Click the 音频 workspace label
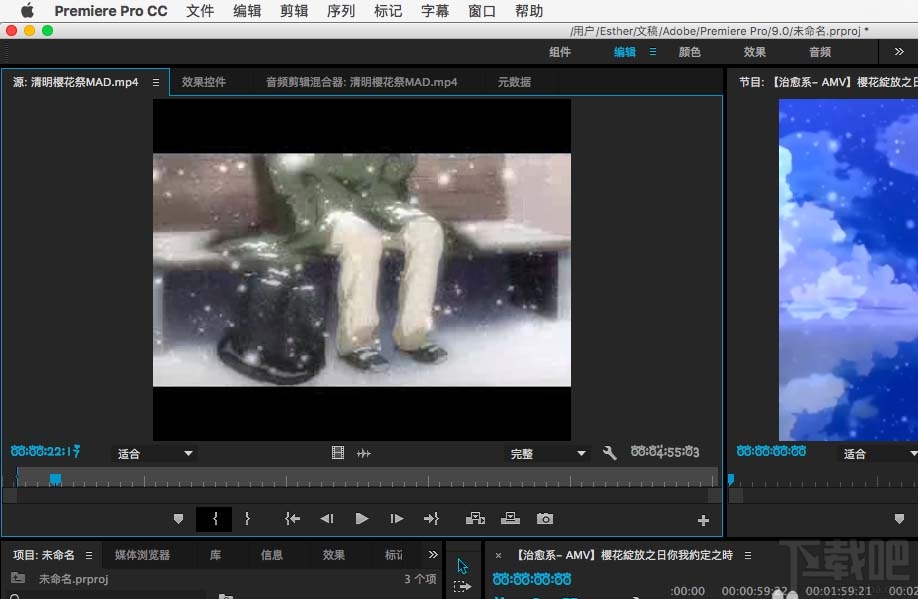 pos(820,51)
